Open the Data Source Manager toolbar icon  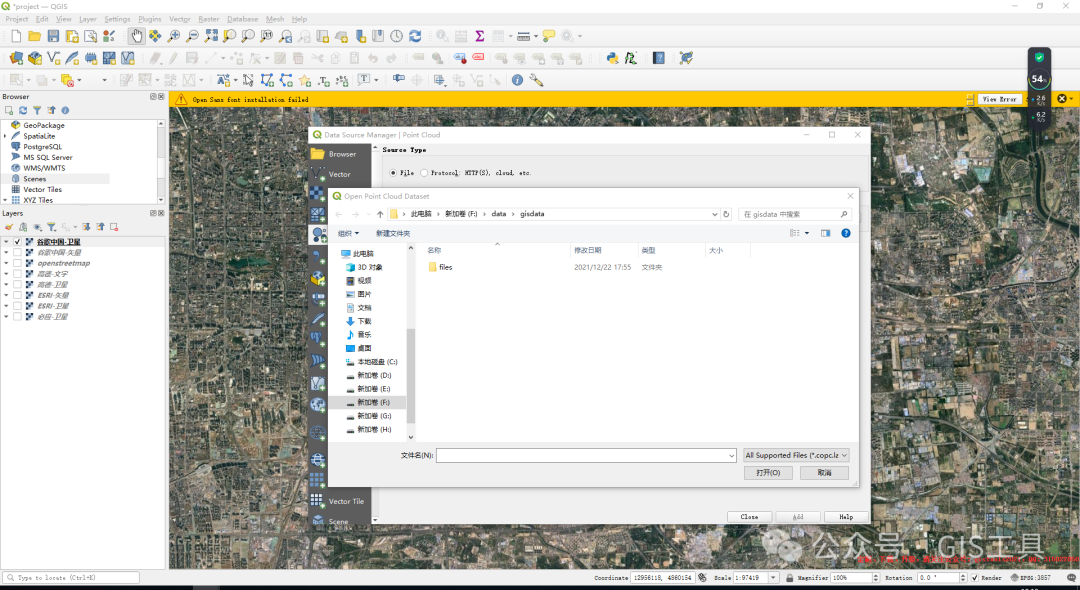pos(16,58)
